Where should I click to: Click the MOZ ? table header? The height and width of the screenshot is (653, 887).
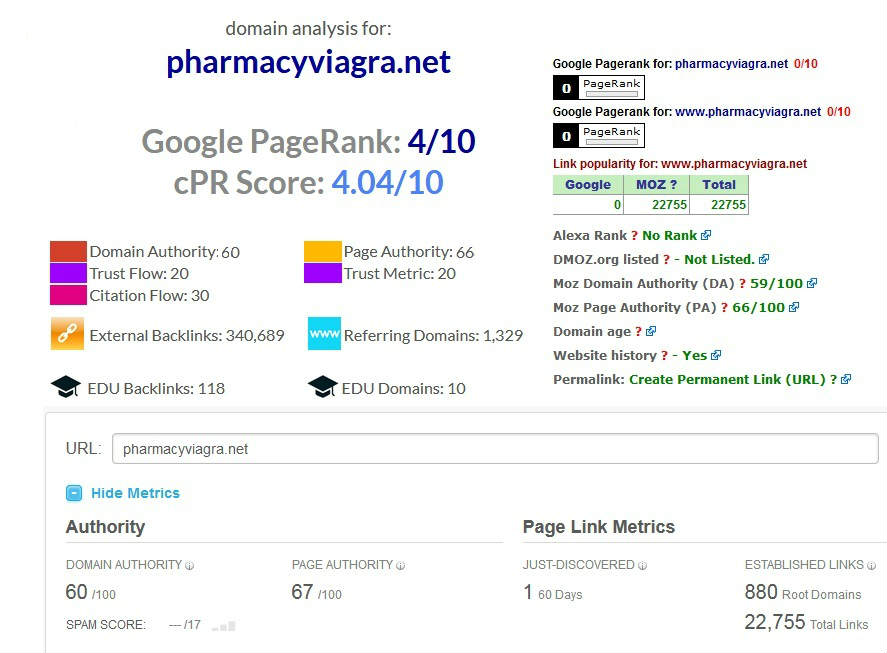pyautogui.click(x=656, y=184)
